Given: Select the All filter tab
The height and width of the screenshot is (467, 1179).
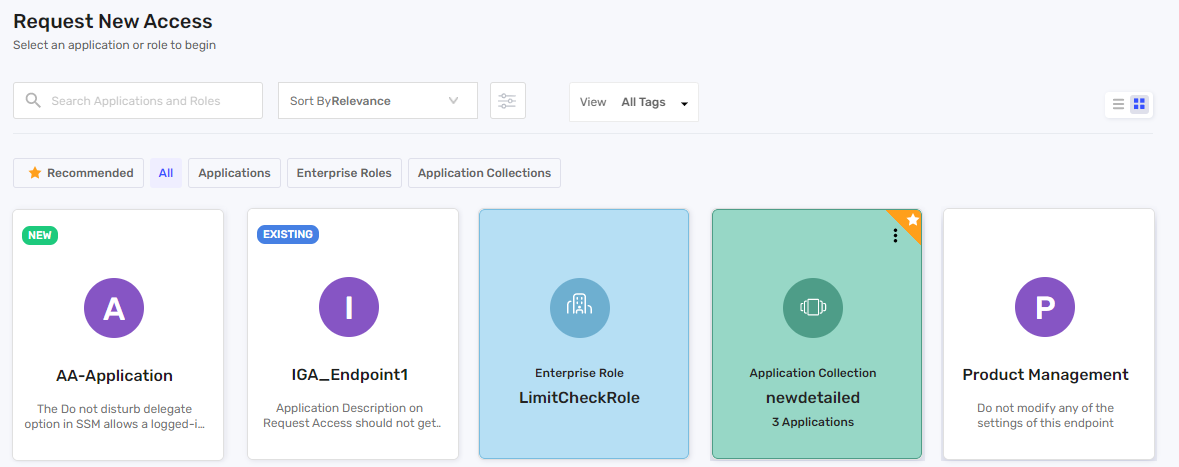Looking at the screenshot, I should pos(165,173).
